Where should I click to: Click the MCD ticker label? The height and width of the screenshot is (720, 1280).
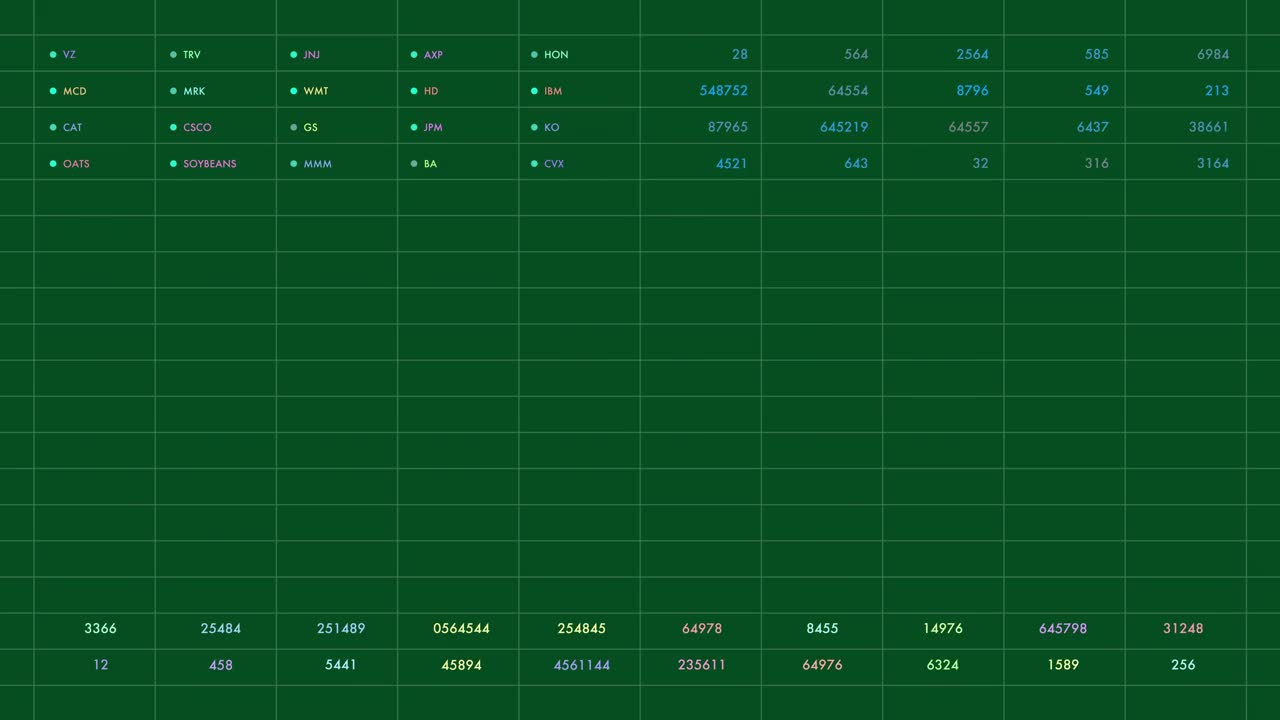75,91
